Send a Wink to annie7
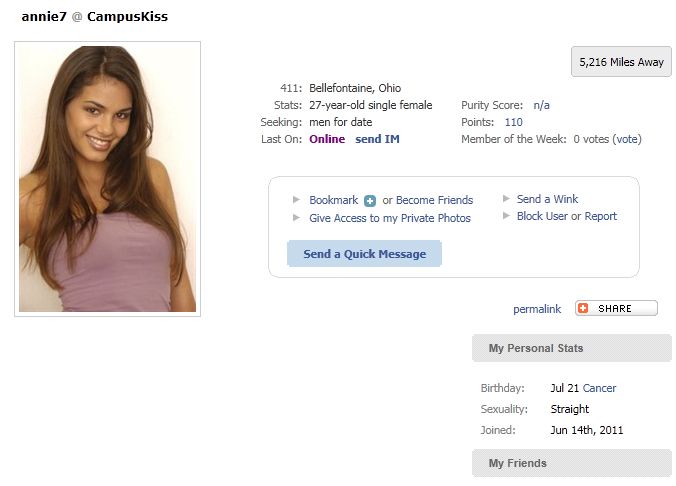Image resolution: width=676 pixels, height=486 pixels. pyautogui.click(x=548, y=199)
